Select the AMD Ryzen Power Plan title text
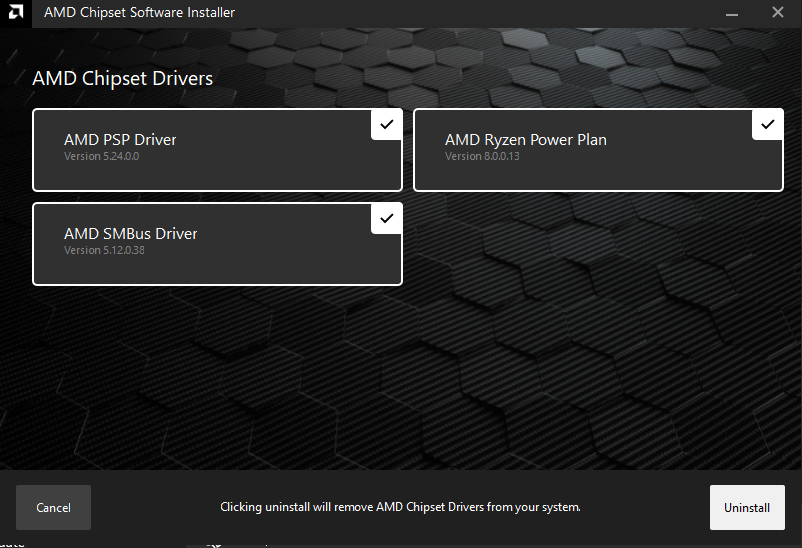Viewport: 802px width, 548px height. (526, 140)
